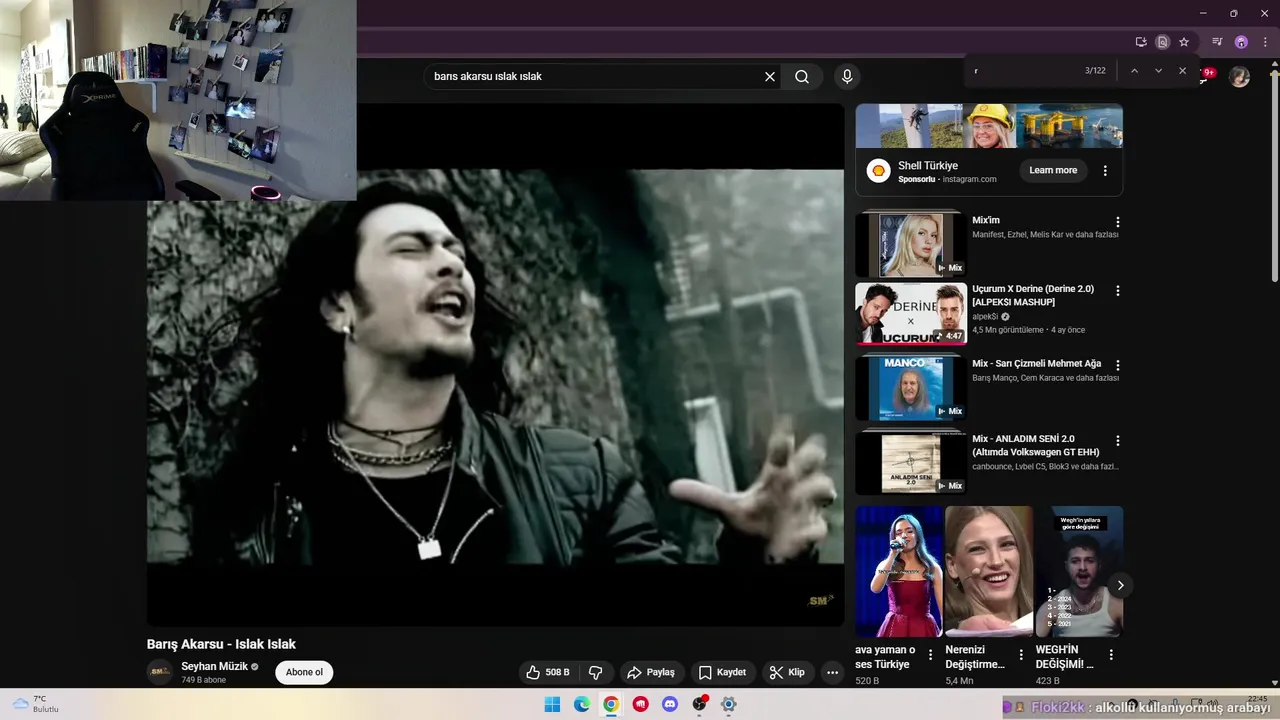Go to next find-in-page match
Viewport: 1280px width, 720px height.
point(1158,71)
